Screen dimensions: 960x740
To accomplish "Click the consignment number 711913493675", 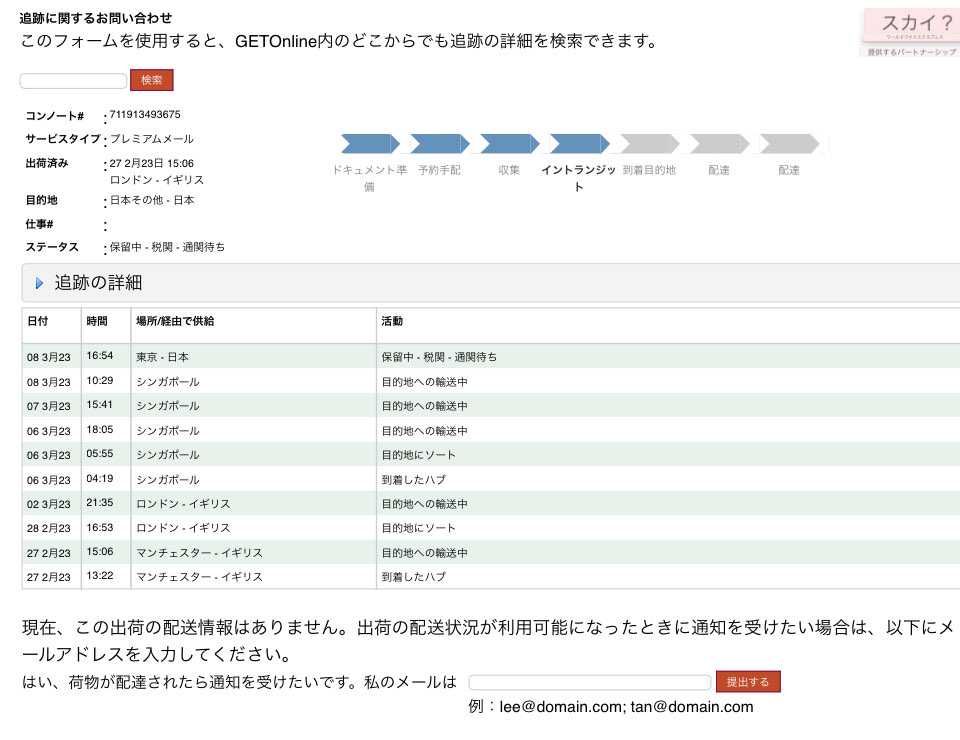I will [x=145, y=115].
